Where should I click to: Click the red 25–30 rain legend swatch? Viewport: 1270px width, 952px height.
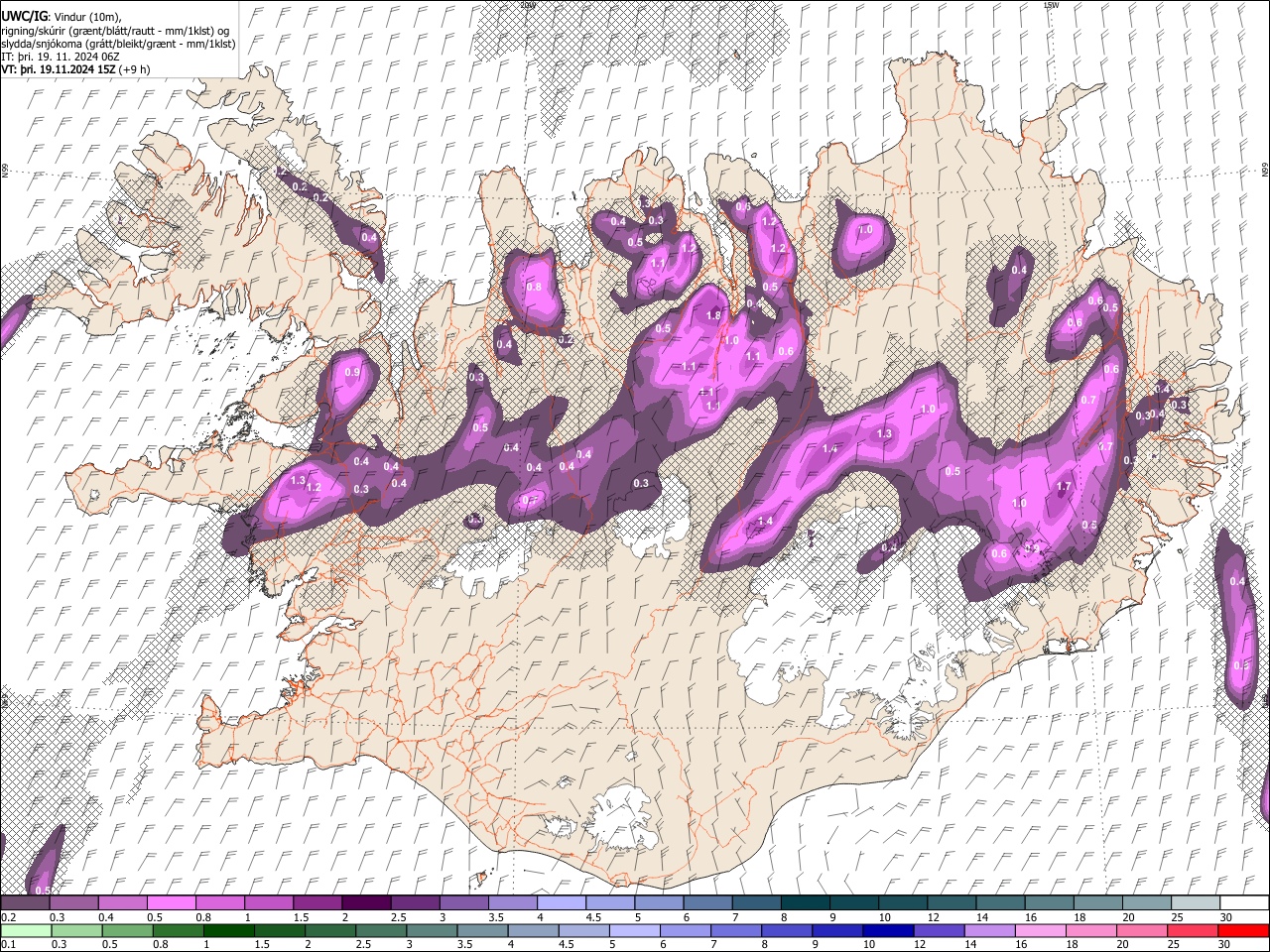pyautogui.click(x=1244, y=930)
